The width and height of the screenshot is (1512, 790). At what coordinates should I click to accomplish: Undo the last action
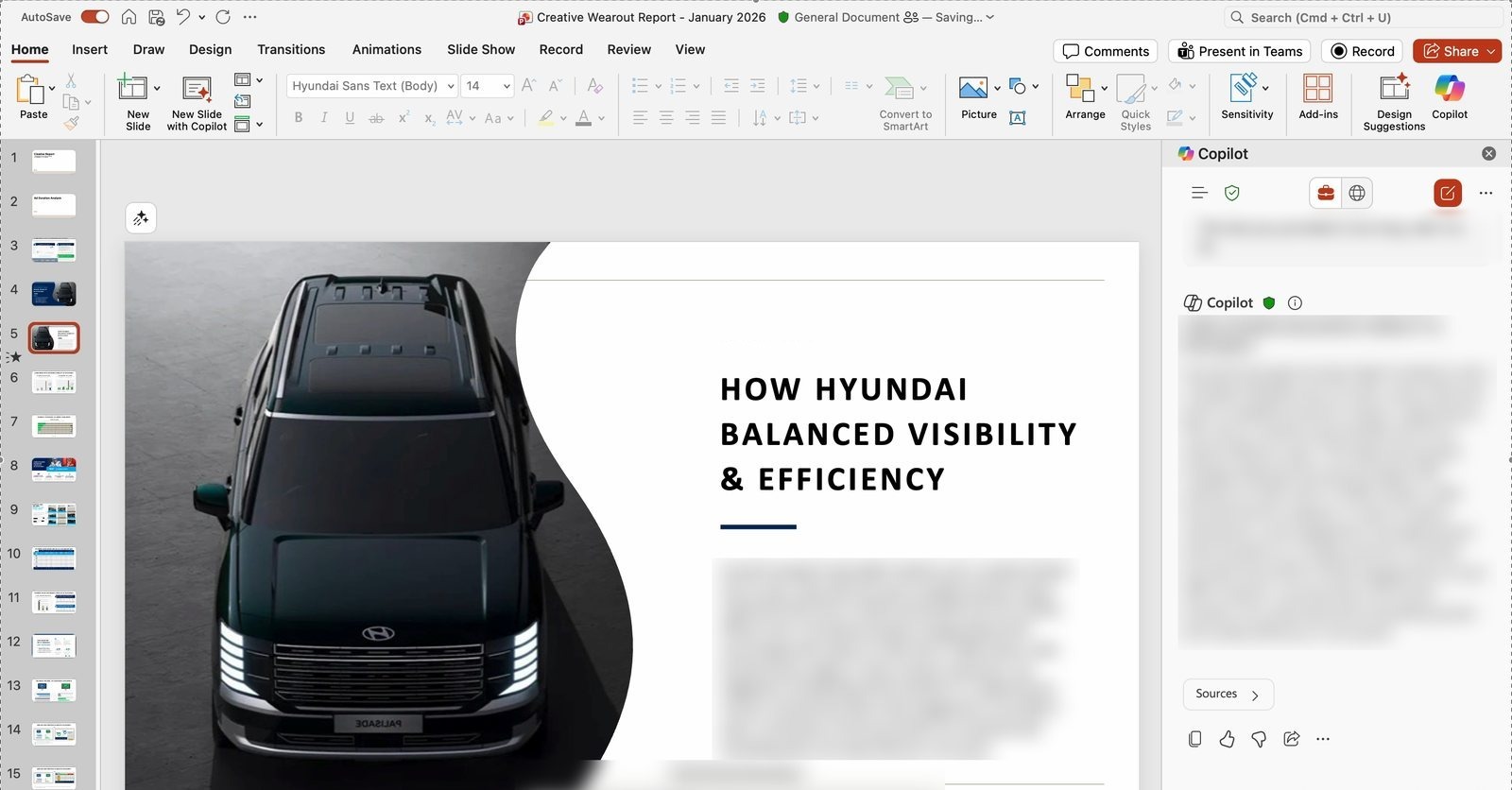[x=183, y=17]
